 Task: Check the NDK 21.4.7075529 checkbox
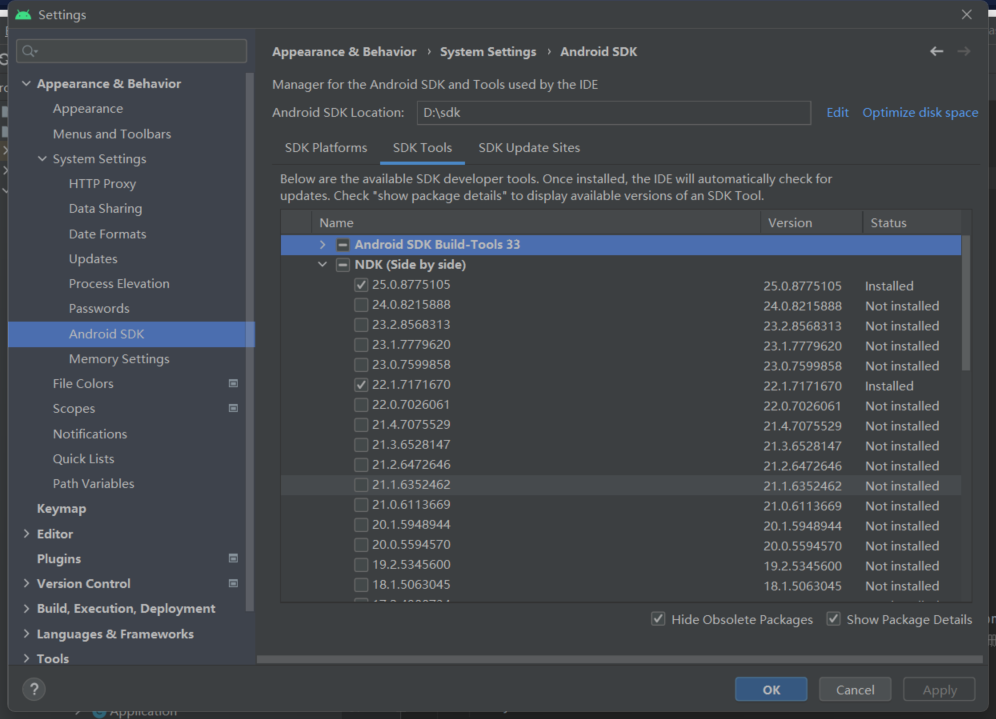click(361, 425)
